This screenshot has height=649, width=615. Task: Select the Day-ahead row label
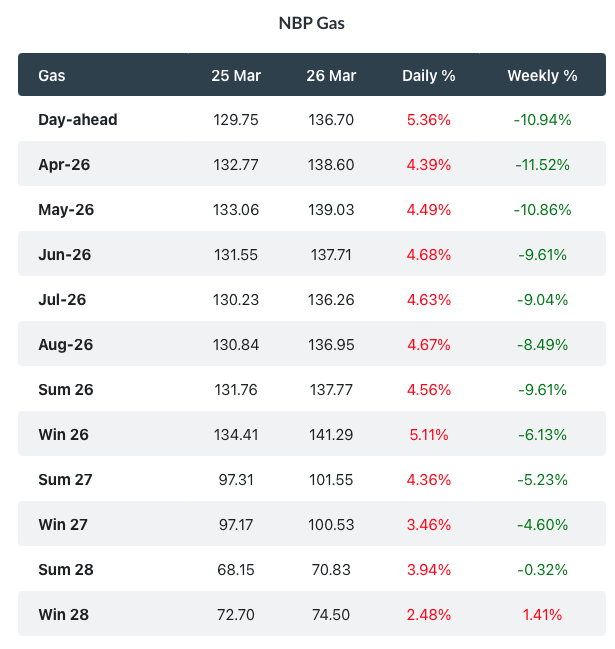(78, 120)
